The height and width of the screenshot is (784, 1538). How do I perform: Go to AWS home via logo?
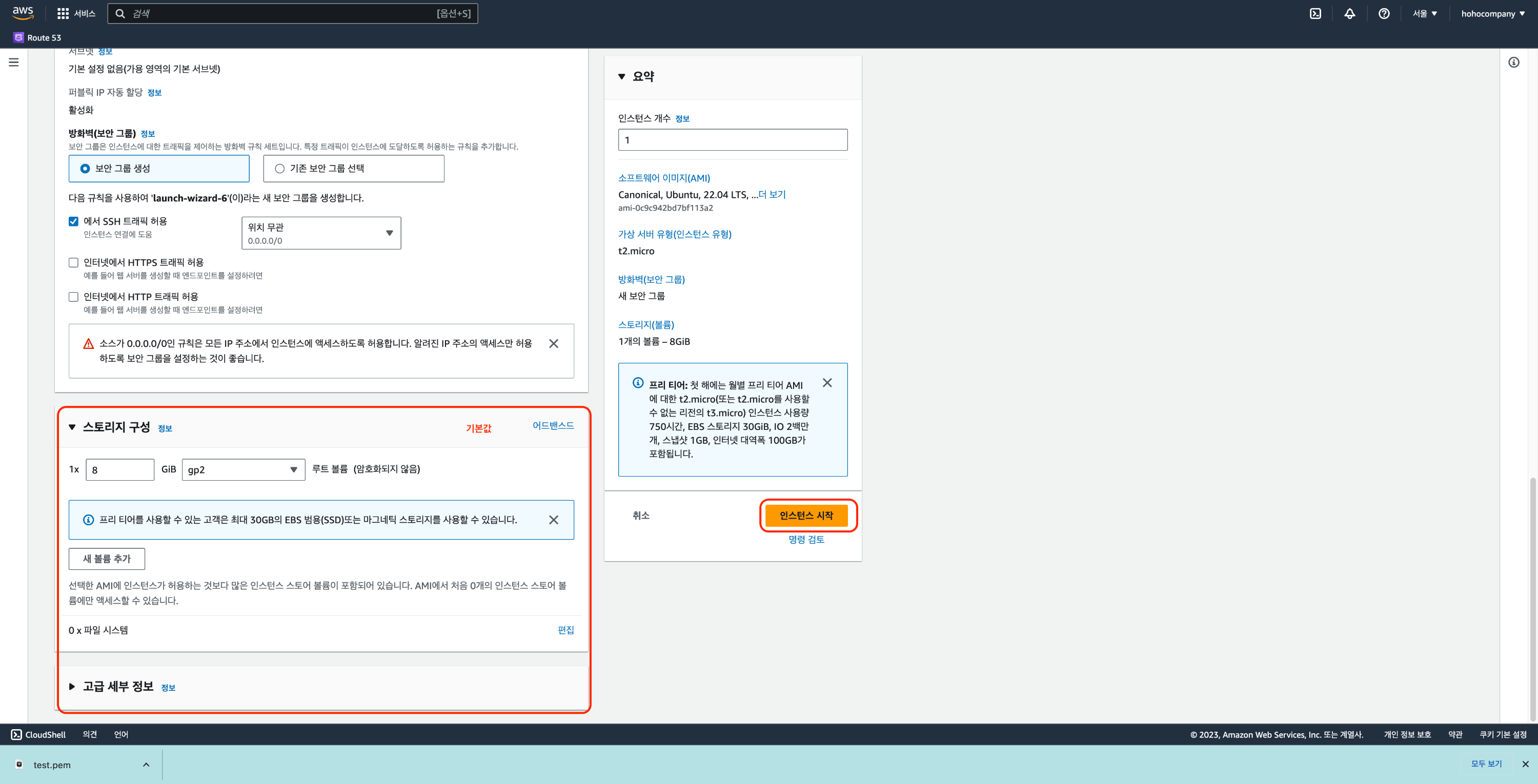point(23,13)
